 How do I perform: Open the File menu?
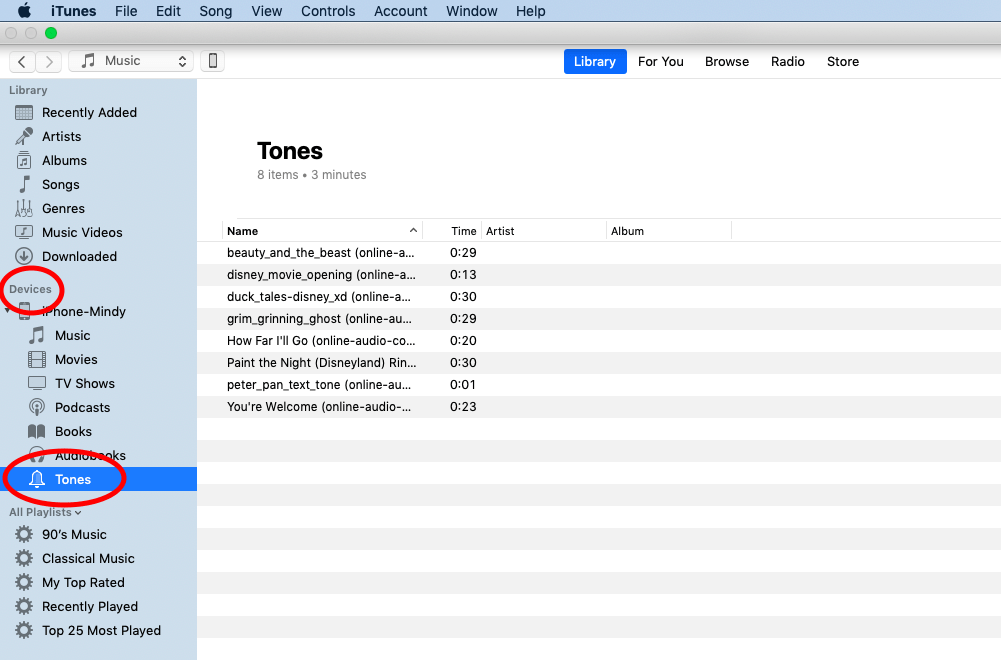126,11
